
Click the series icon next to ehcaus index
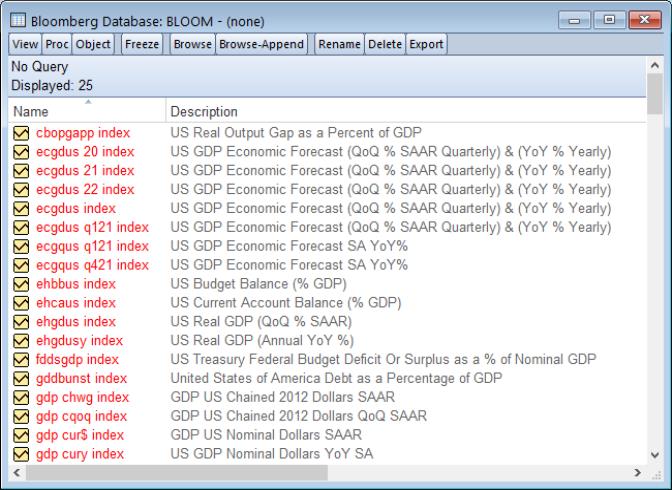[x=19, y=303]
